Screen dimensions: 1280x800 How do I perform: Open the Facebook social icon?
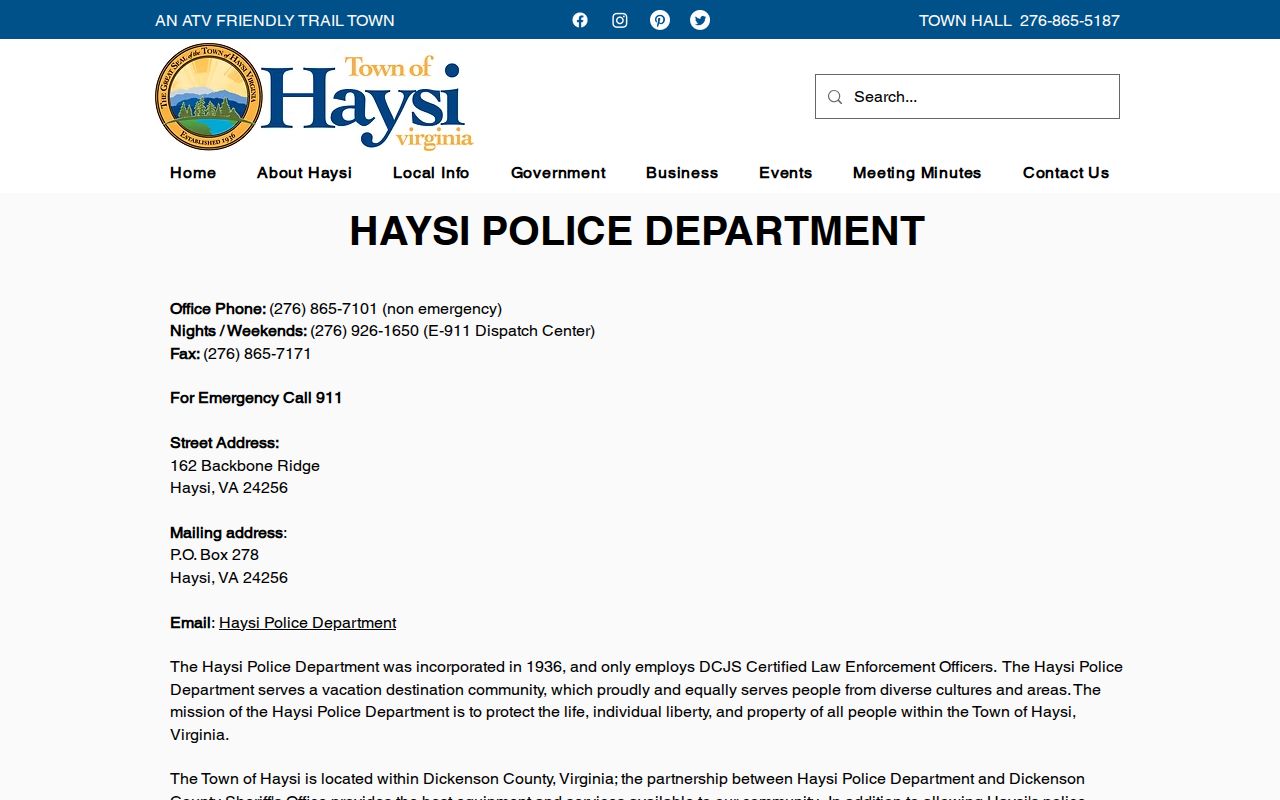(580, 20)
